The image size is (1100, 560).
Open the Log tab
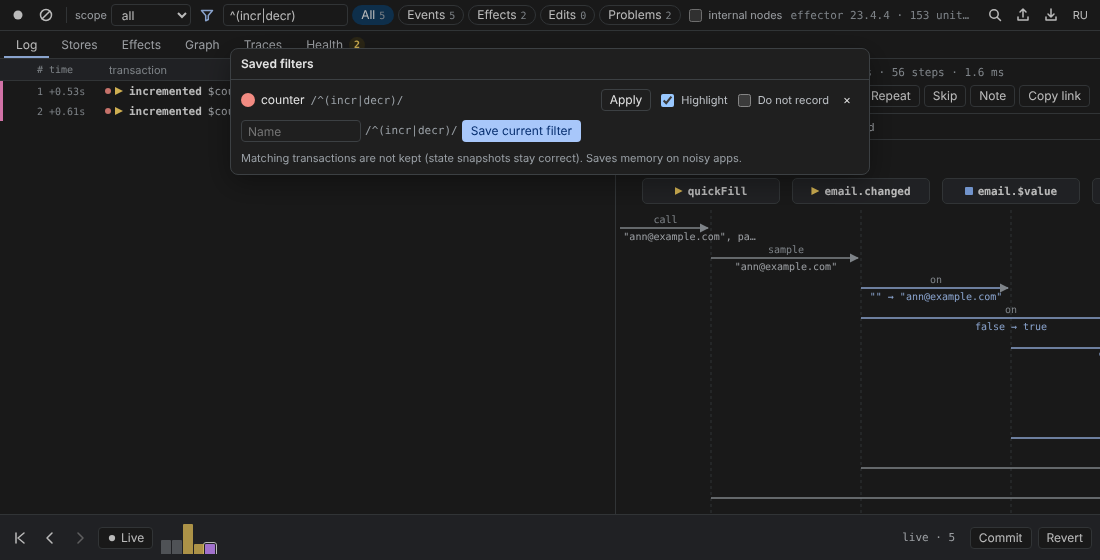point(27,45)
